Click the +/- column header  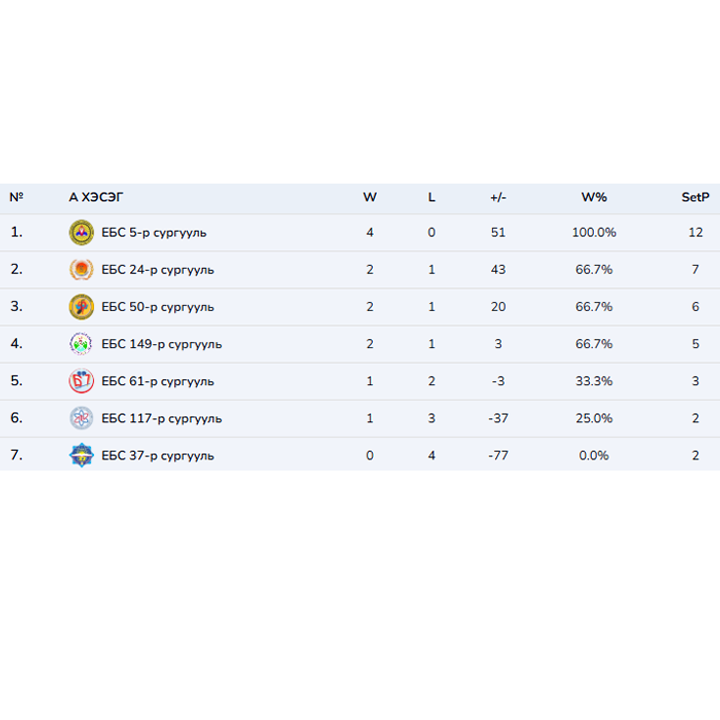click(498, 197)
